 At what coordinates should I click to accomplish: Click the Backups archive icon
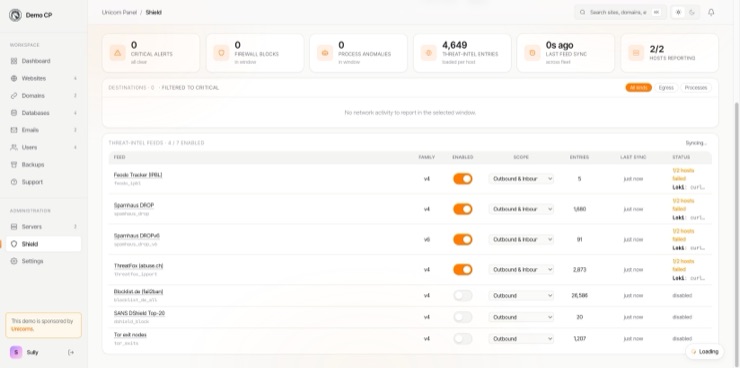(x=14, y=165)
